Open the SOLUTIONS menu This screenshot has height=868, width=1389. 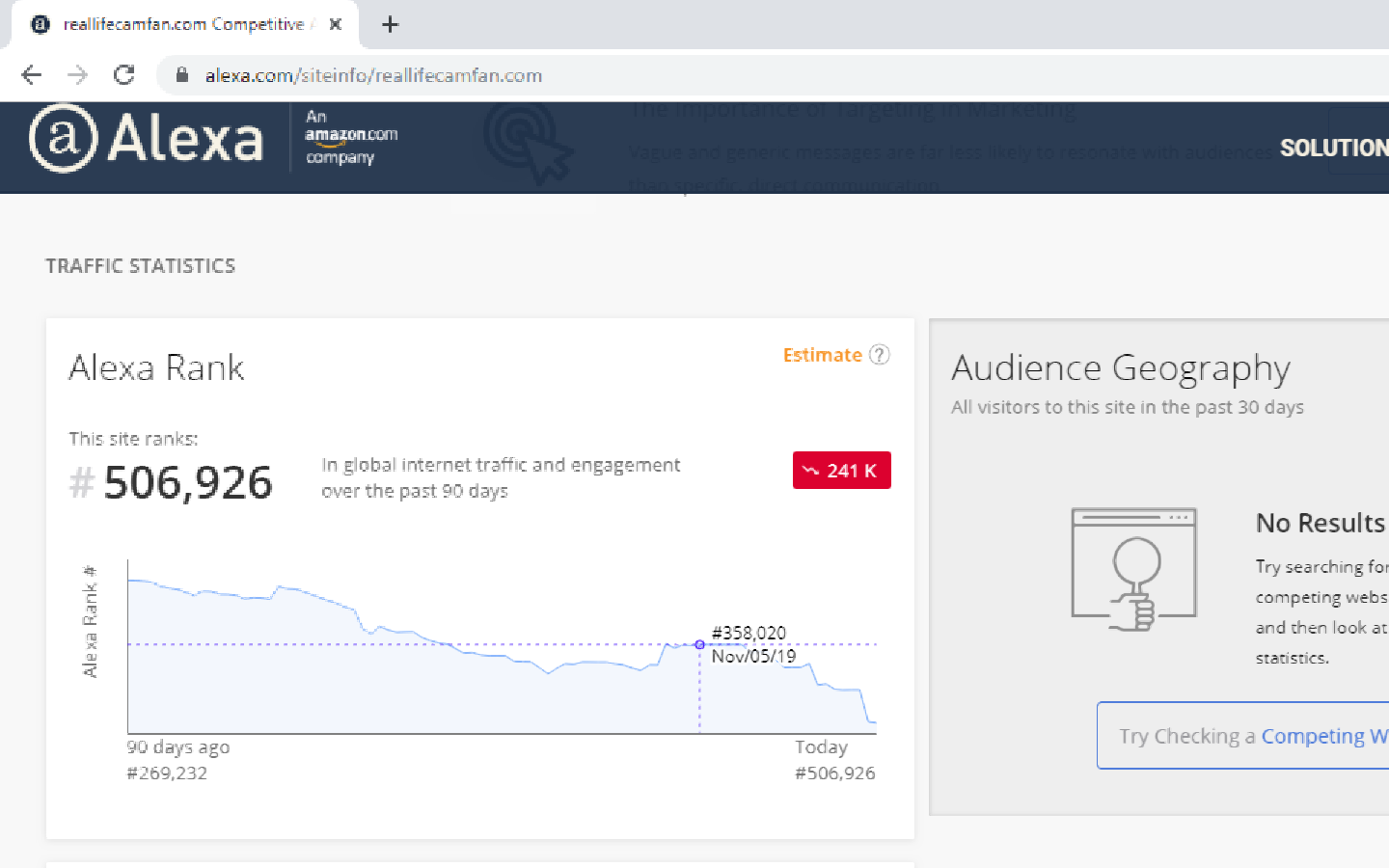click(x=1333, y=148)
